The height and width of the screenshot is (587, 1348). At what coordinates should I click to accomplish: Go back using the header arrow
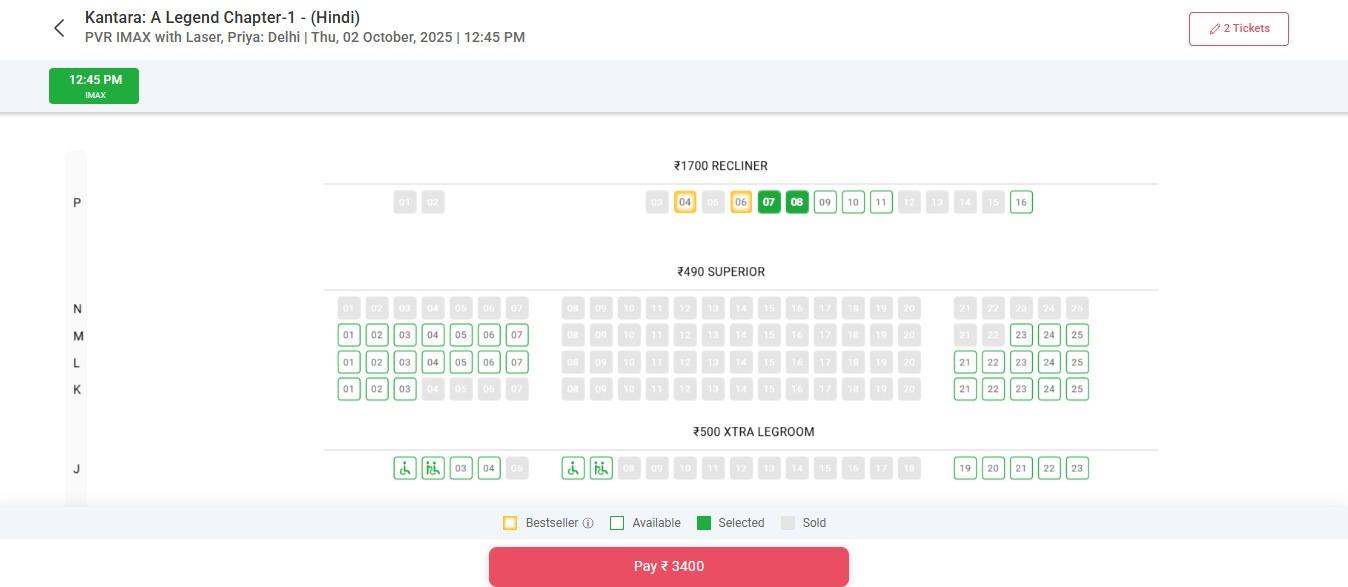[59, 28]
